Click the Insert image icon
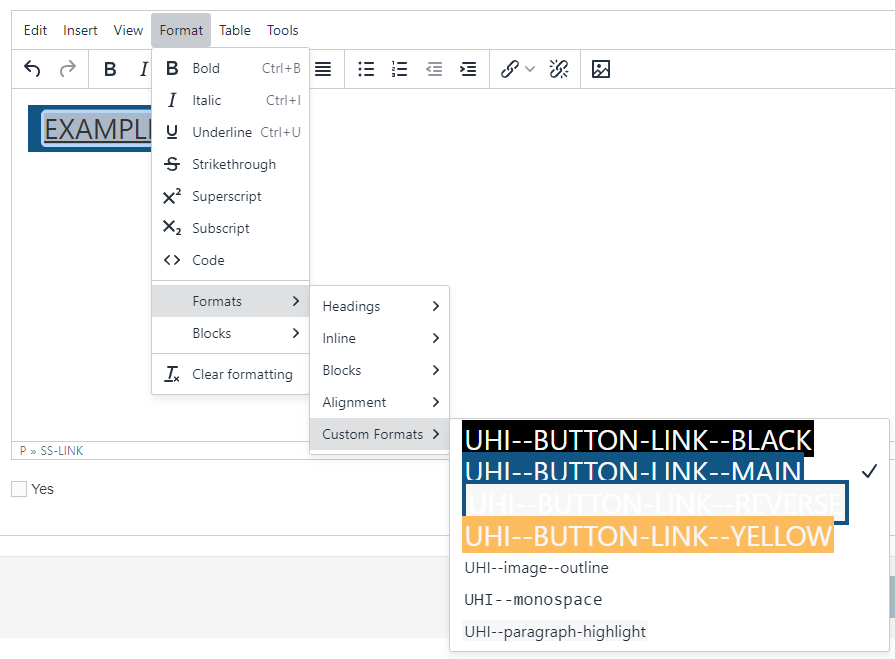This screenshot has height=659, width=895. 600,69
